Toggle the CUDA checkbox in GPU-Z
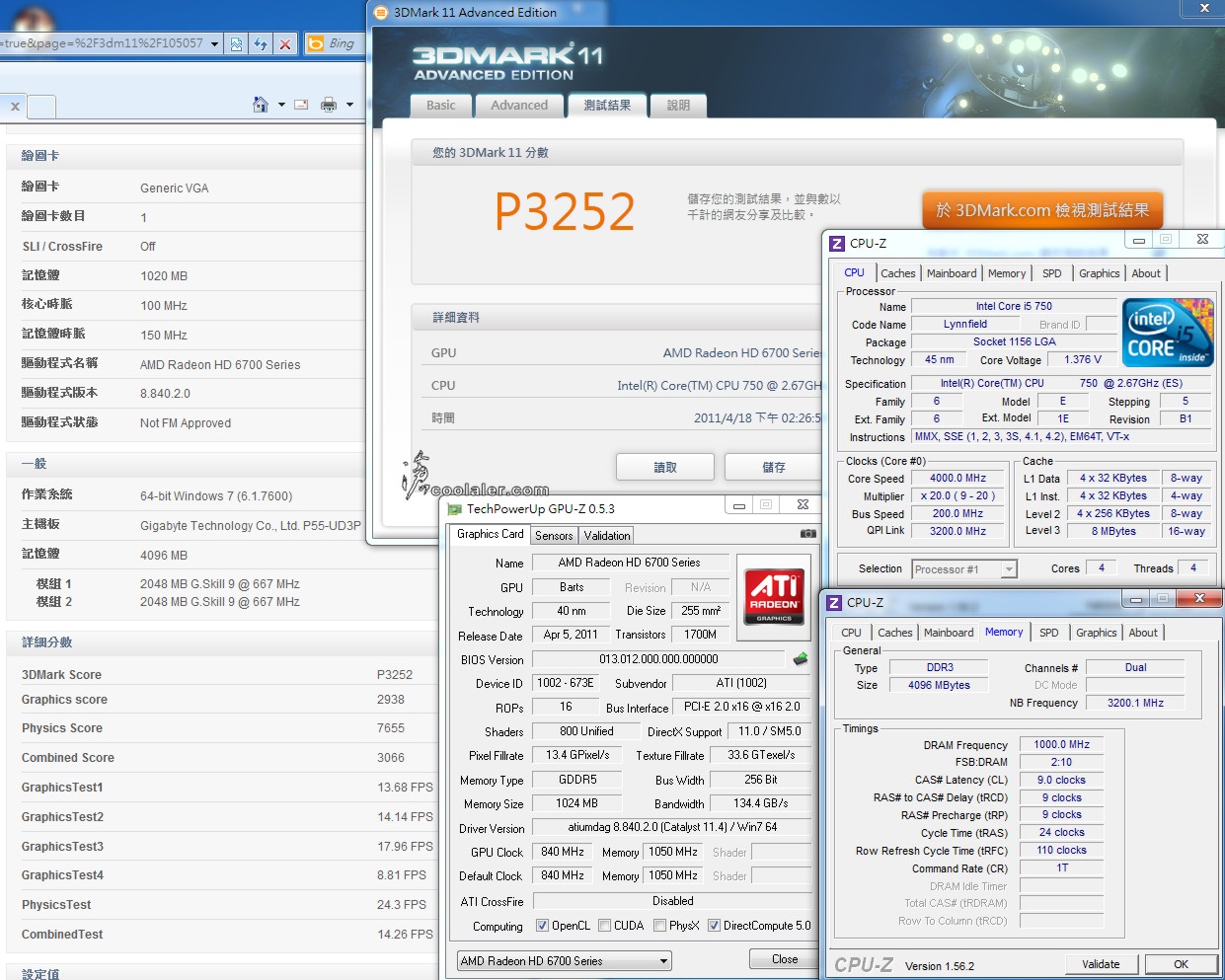This screenshot has height=980, width=1225. click(604, 926)
